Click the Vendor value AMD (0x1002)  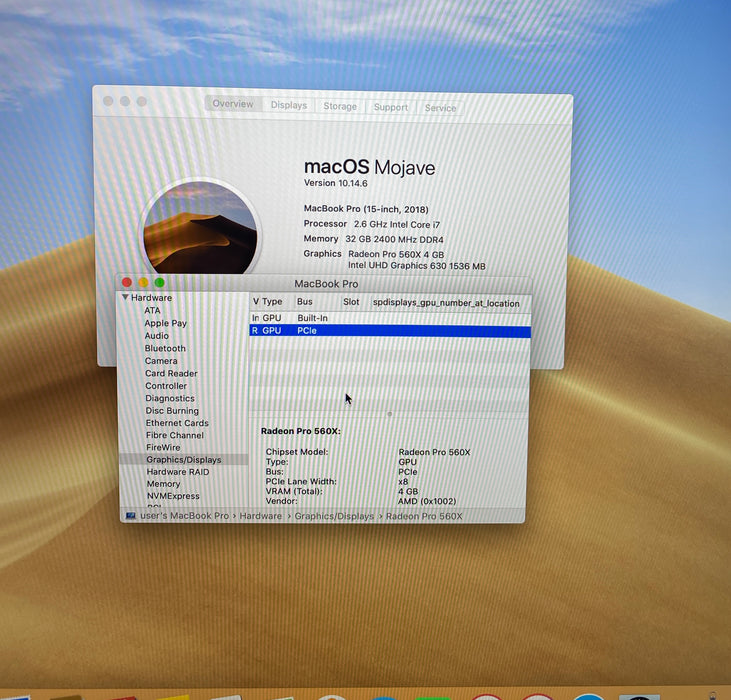pyautogui.click(x=427, y=501)
